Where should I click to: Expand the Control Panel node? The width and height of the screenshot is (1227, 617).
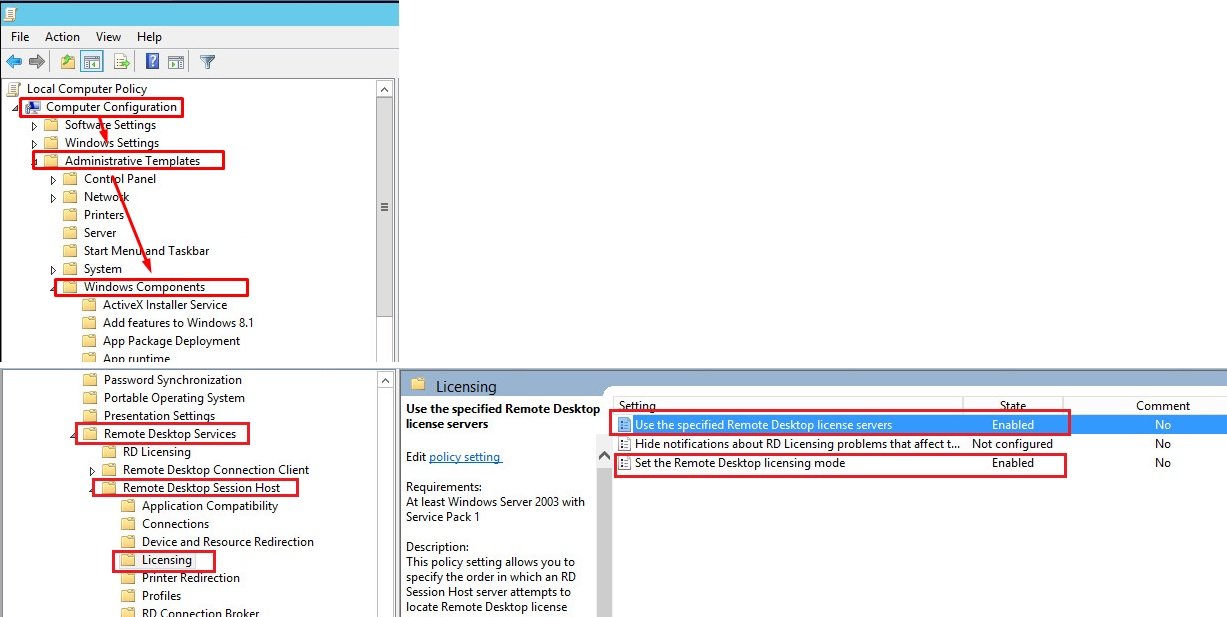point(53,180)
